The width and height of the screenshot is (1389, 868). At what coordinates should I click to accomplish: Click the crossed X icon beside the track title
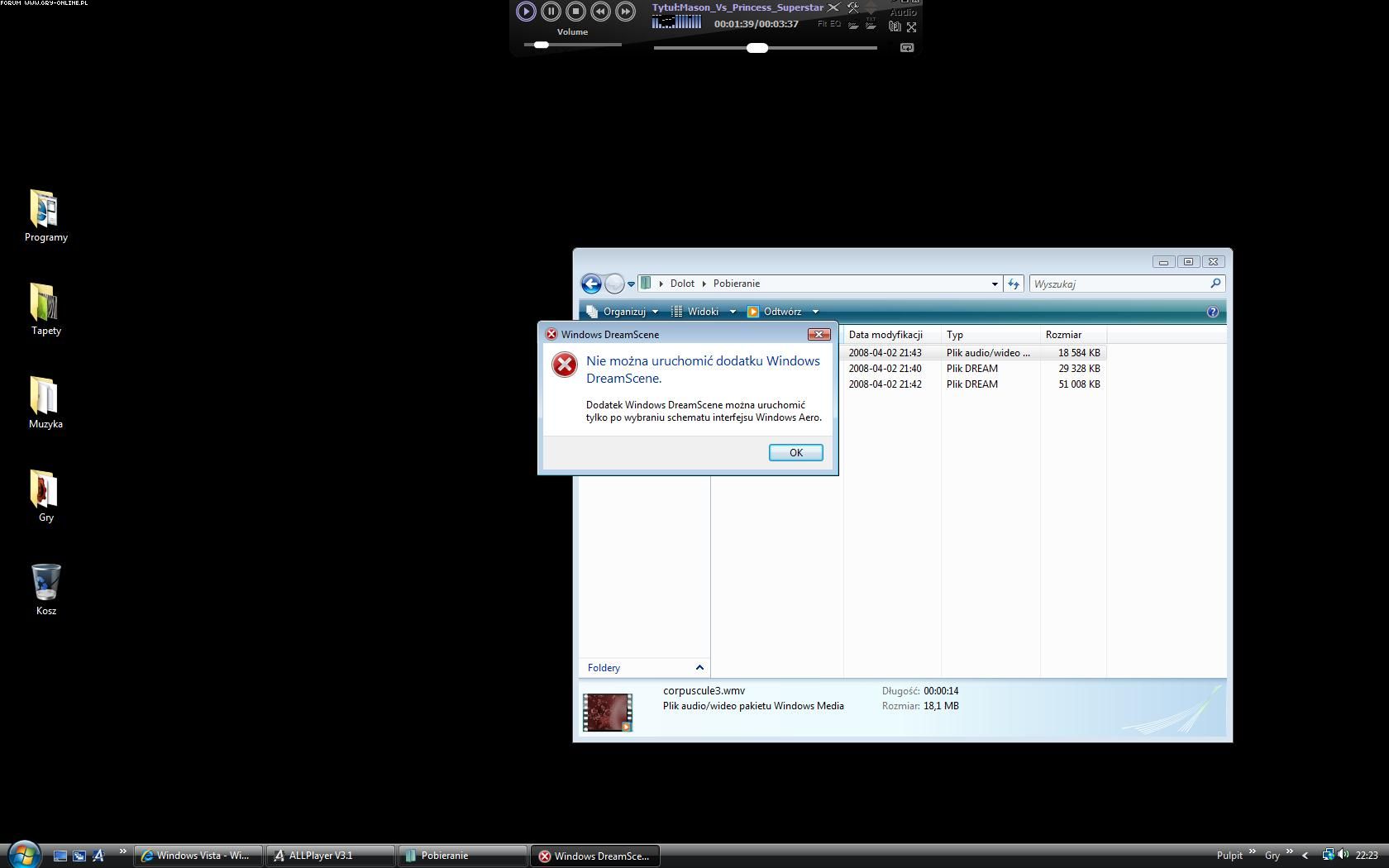[833, 7]
